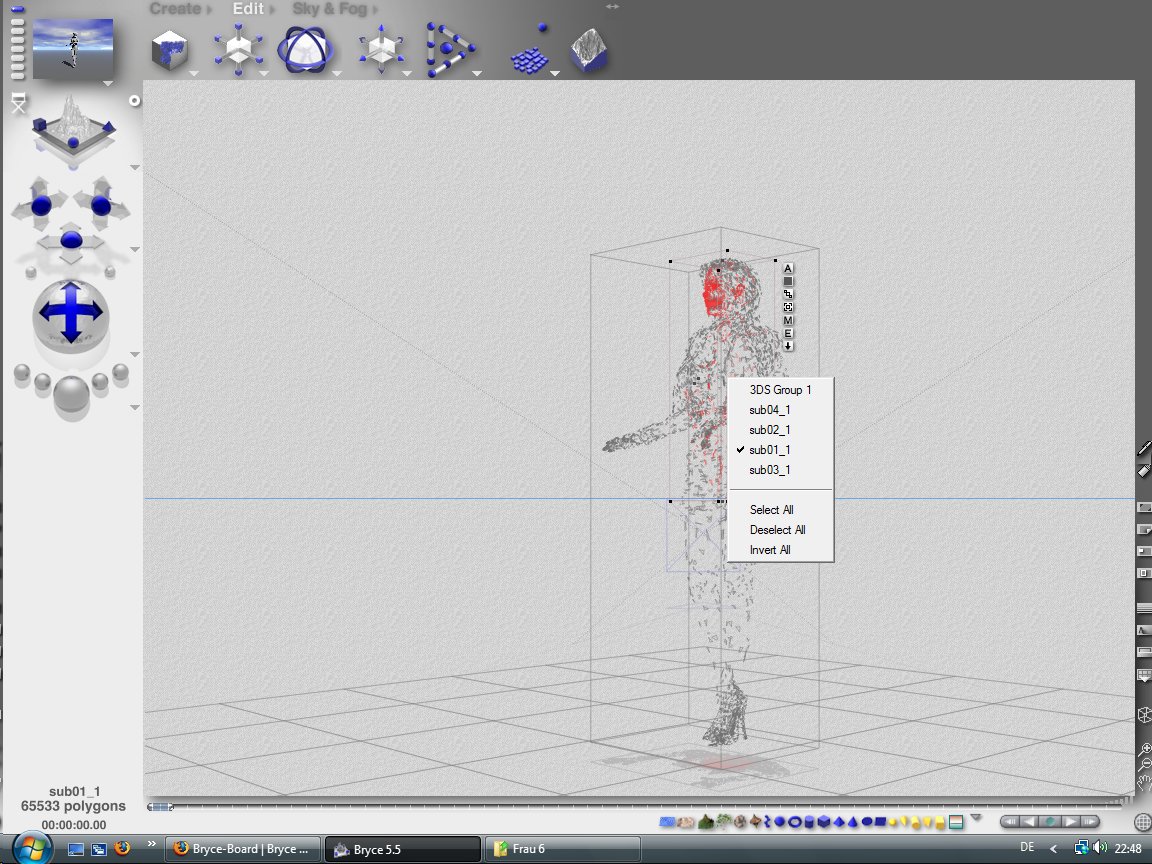Click the wireframe cube display mode icon
Image resolution: width=1152 pixels, height=864 pixels.
point(1145,715)
